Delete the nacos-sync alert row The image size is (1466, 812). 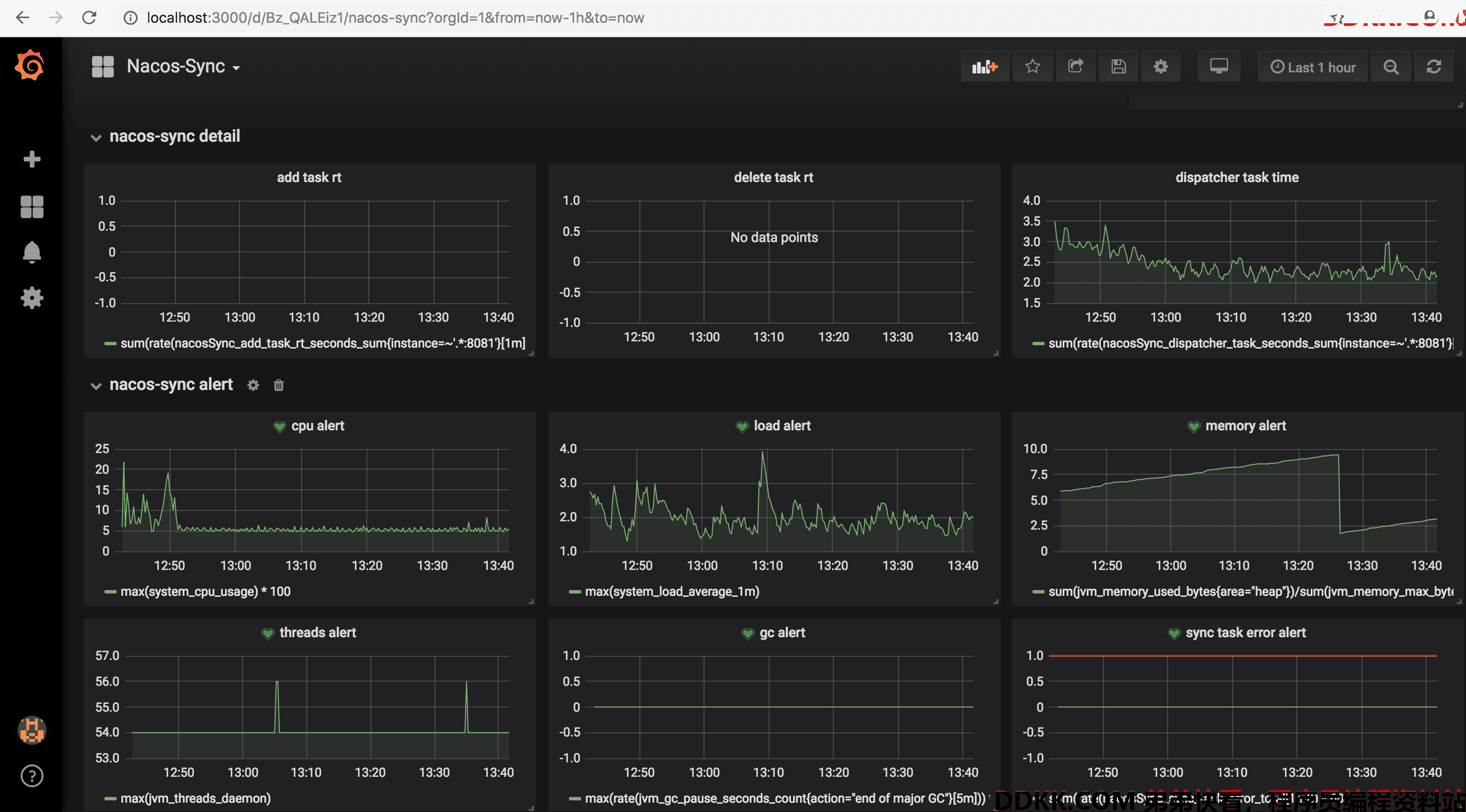278,385
